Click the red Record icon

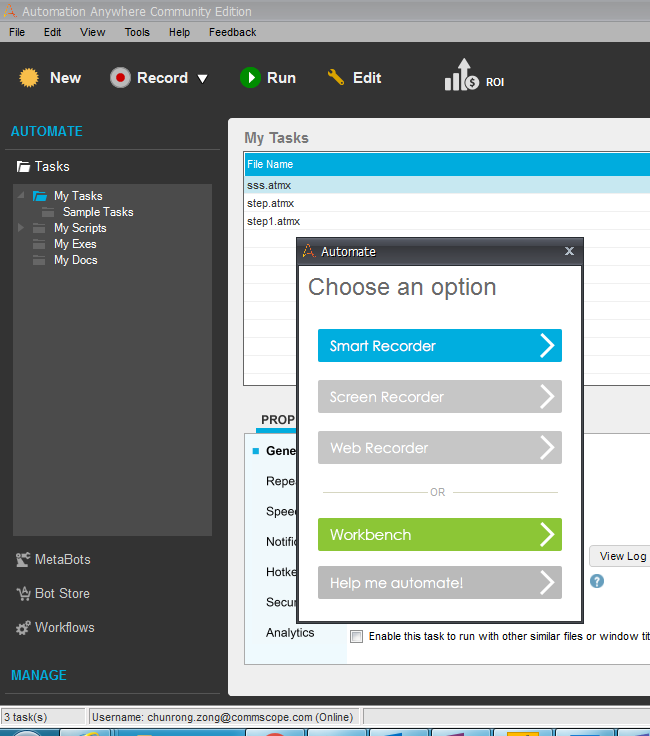tap(120, 77)
